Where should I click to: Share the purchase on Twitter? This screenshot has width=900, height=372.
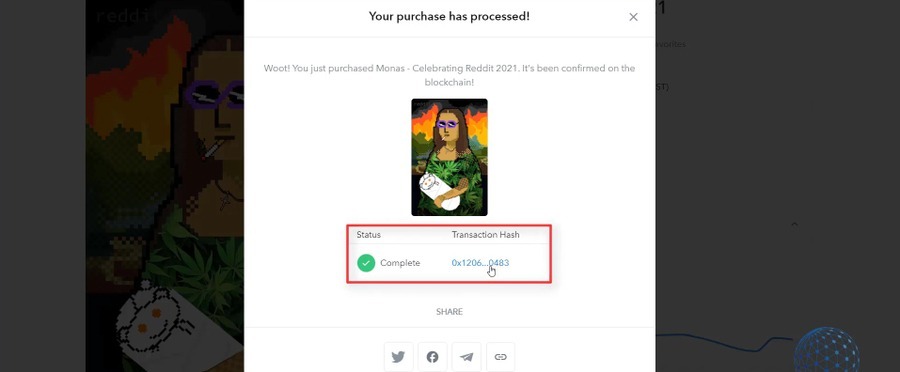[x=398, y=357]
